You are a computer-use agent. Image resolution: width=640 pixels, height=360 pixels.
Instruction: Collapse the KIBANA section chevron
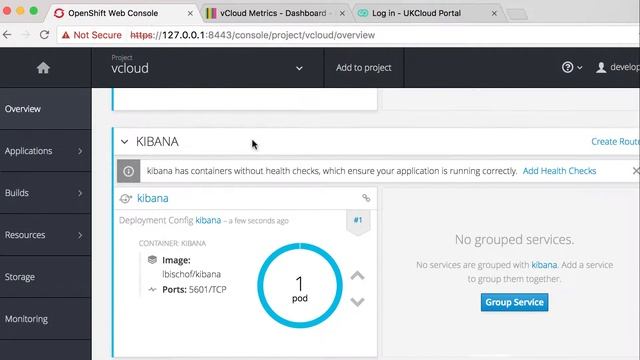124,142
